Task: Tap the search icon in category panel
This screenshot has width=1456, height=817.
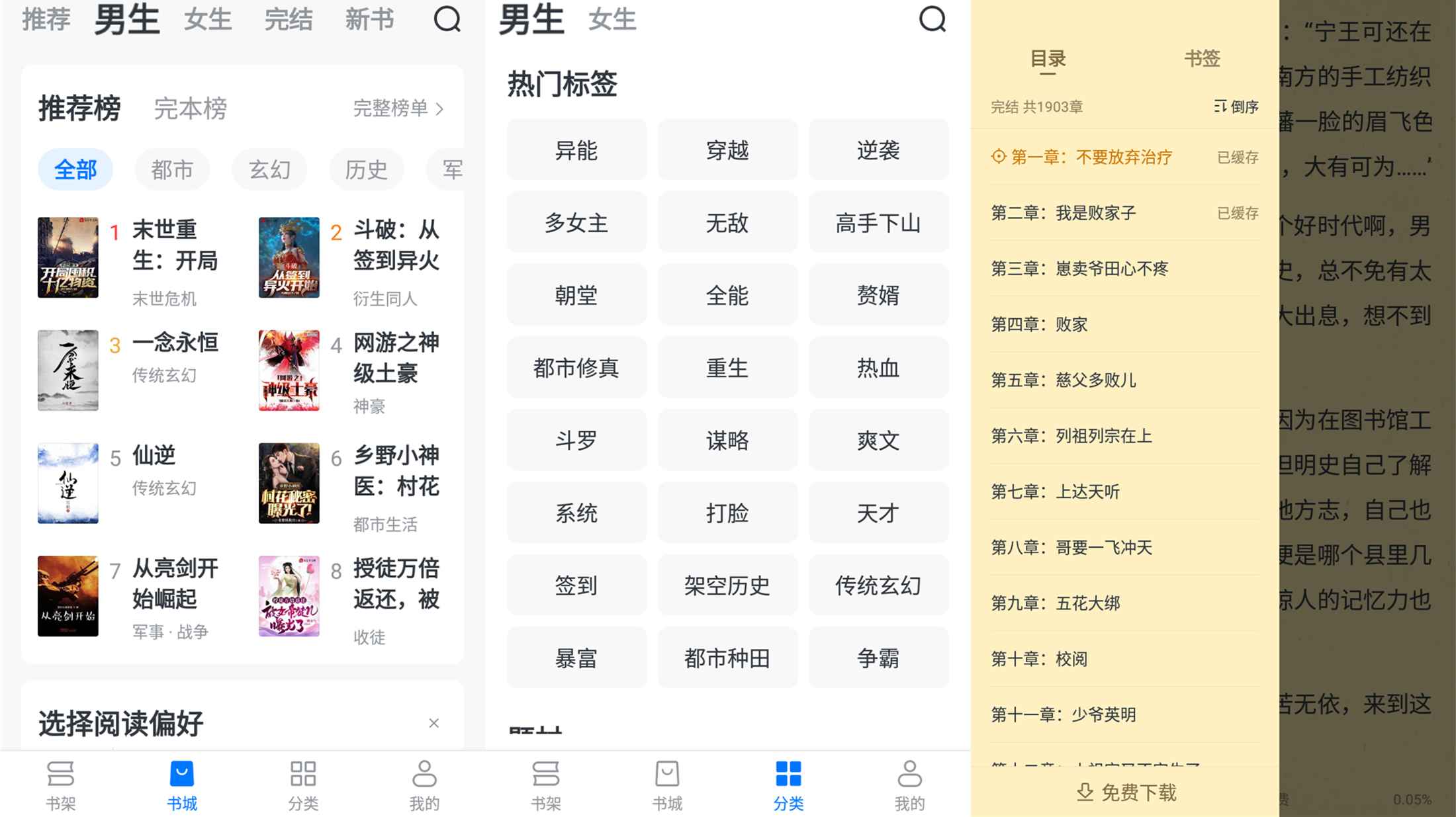Action: (932, 19)
